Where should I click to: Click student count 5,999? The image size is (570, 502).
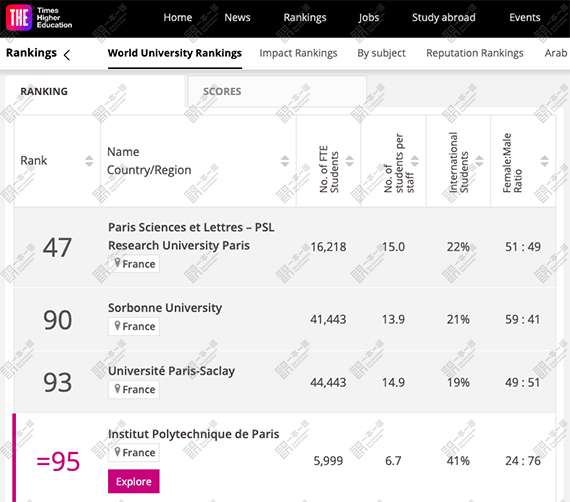pyautogui.click(x=328, y=461)
